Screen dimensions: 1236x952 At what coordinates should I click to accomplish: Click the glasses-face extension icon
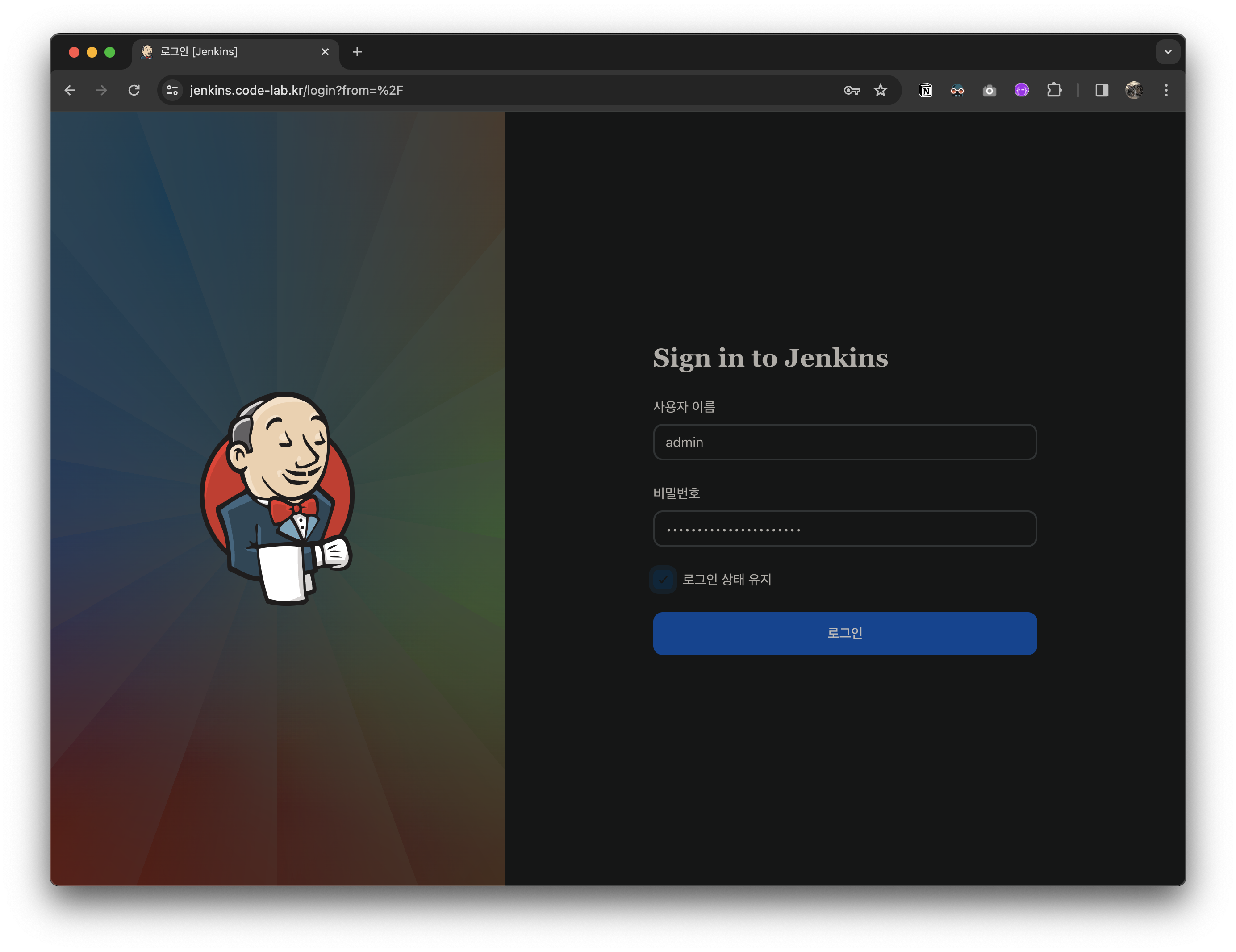[957, 91]
